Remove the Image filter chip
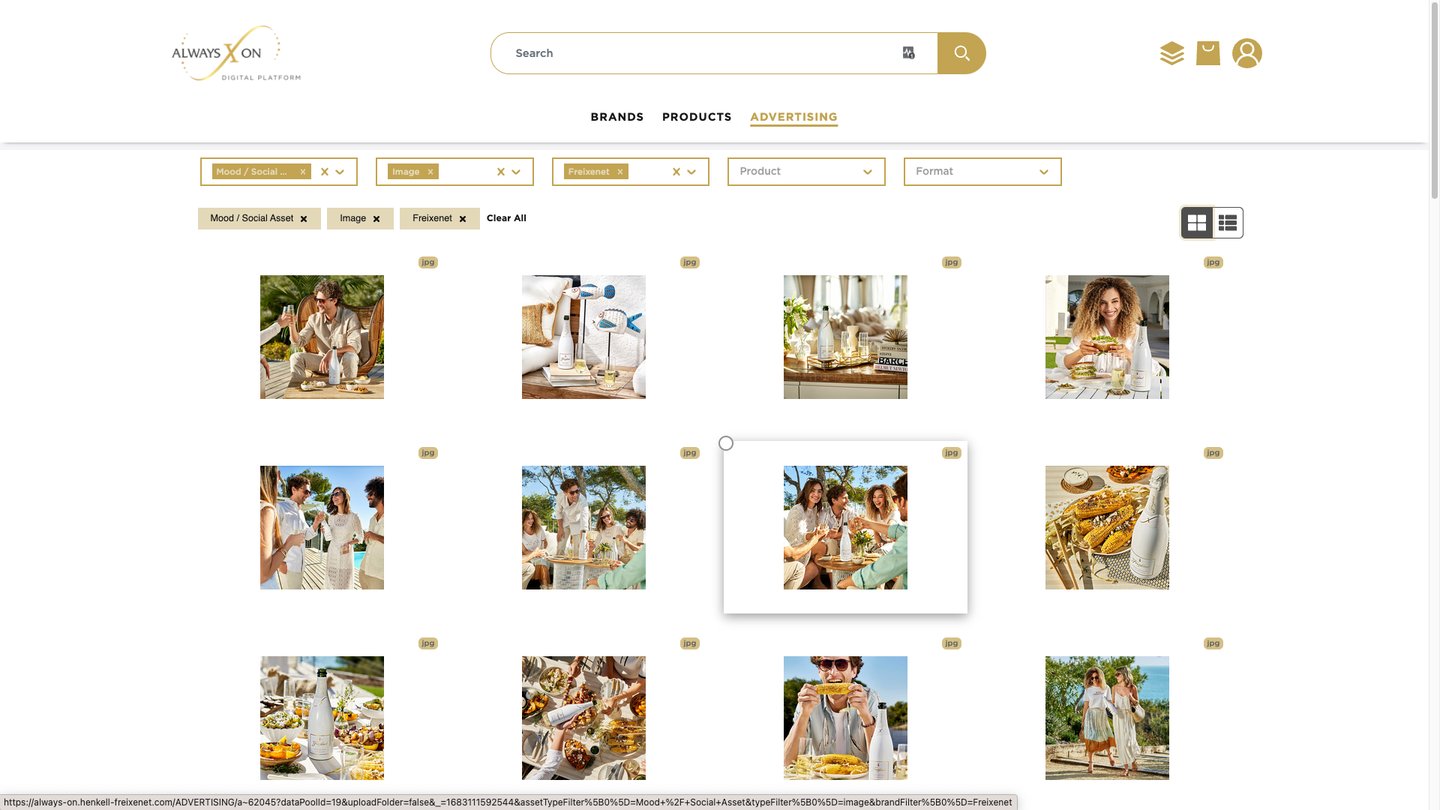This screenshot has height=810, width=1440. pyautogui.click(x=376, y=219)
